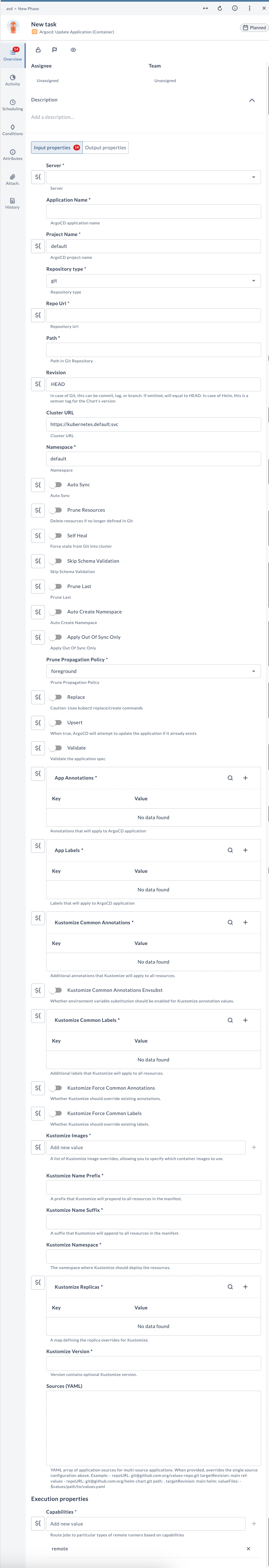Click the plus icon beside Kustomize Images field

tap(254, 1147)
